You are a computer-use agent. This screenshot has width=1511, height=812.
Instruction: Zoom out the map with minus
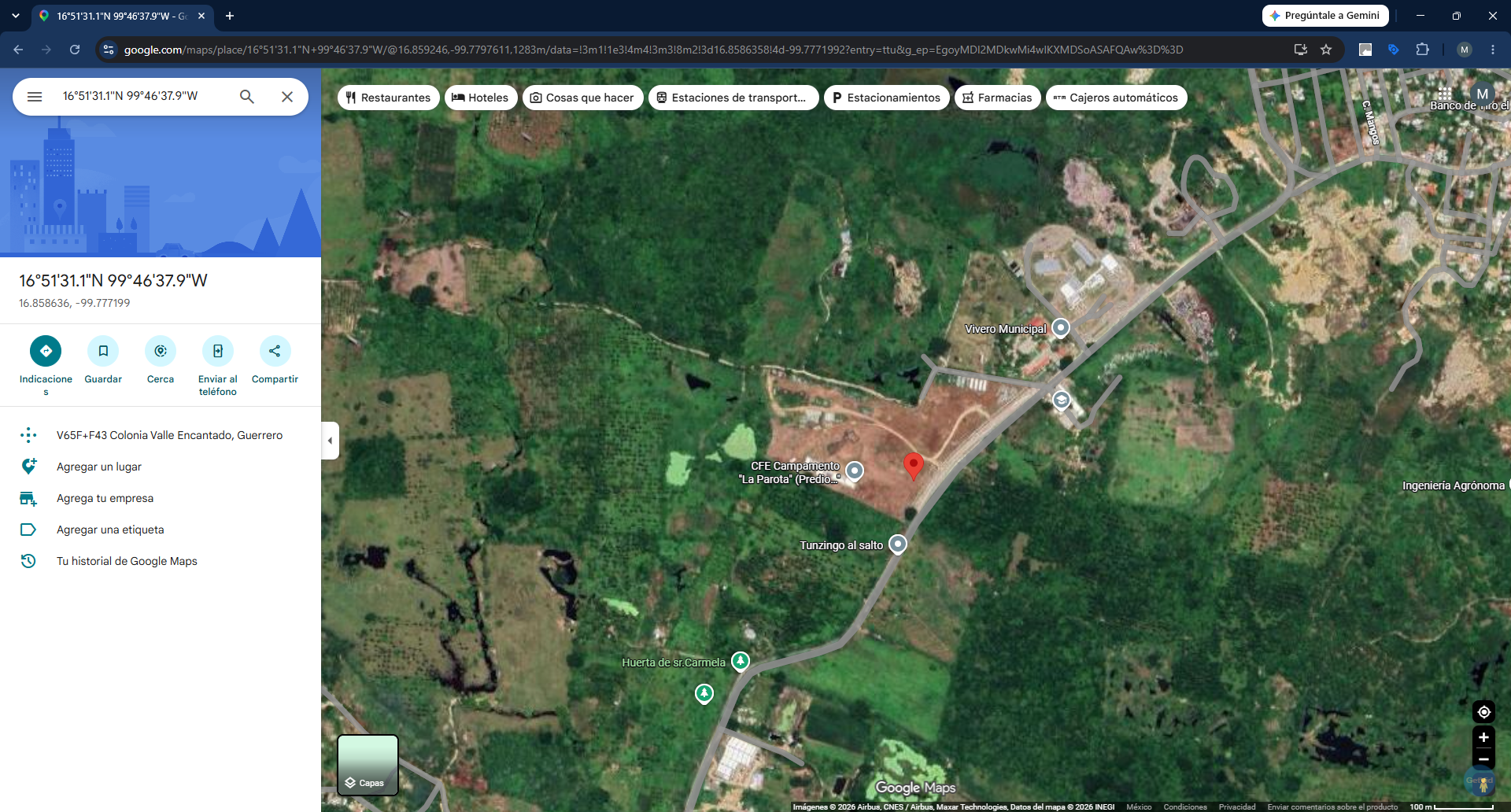point(1483,759)
